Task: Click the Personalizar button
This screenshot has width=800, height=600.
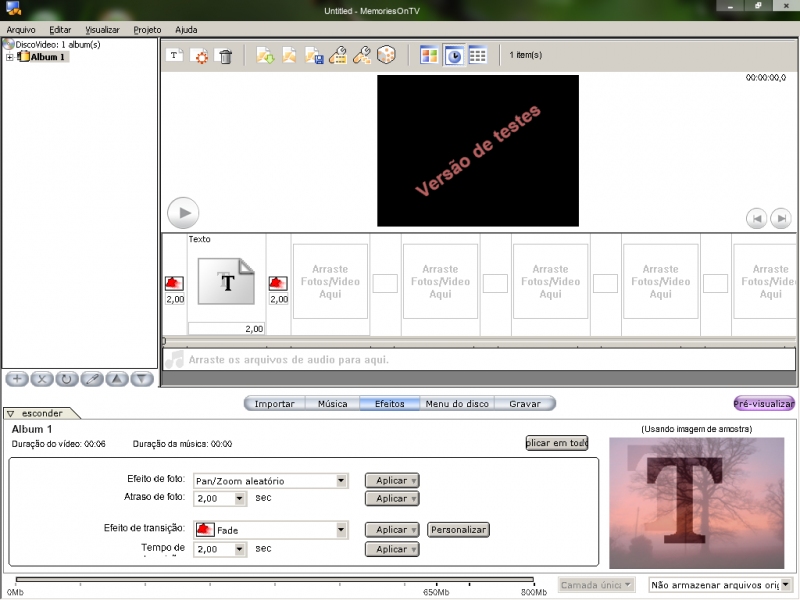Action: tap(458, 530)
